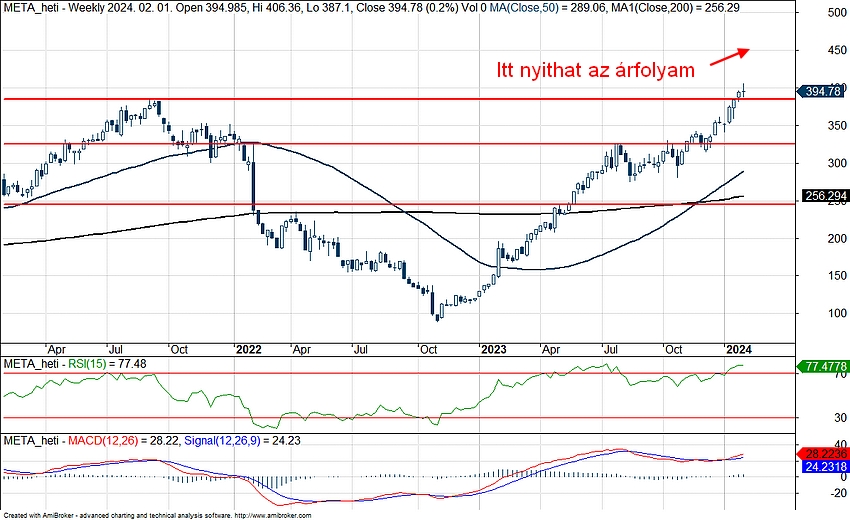Click the 500 price axis label
Viewport: 850px width, 520px height.
coord(838,12)
